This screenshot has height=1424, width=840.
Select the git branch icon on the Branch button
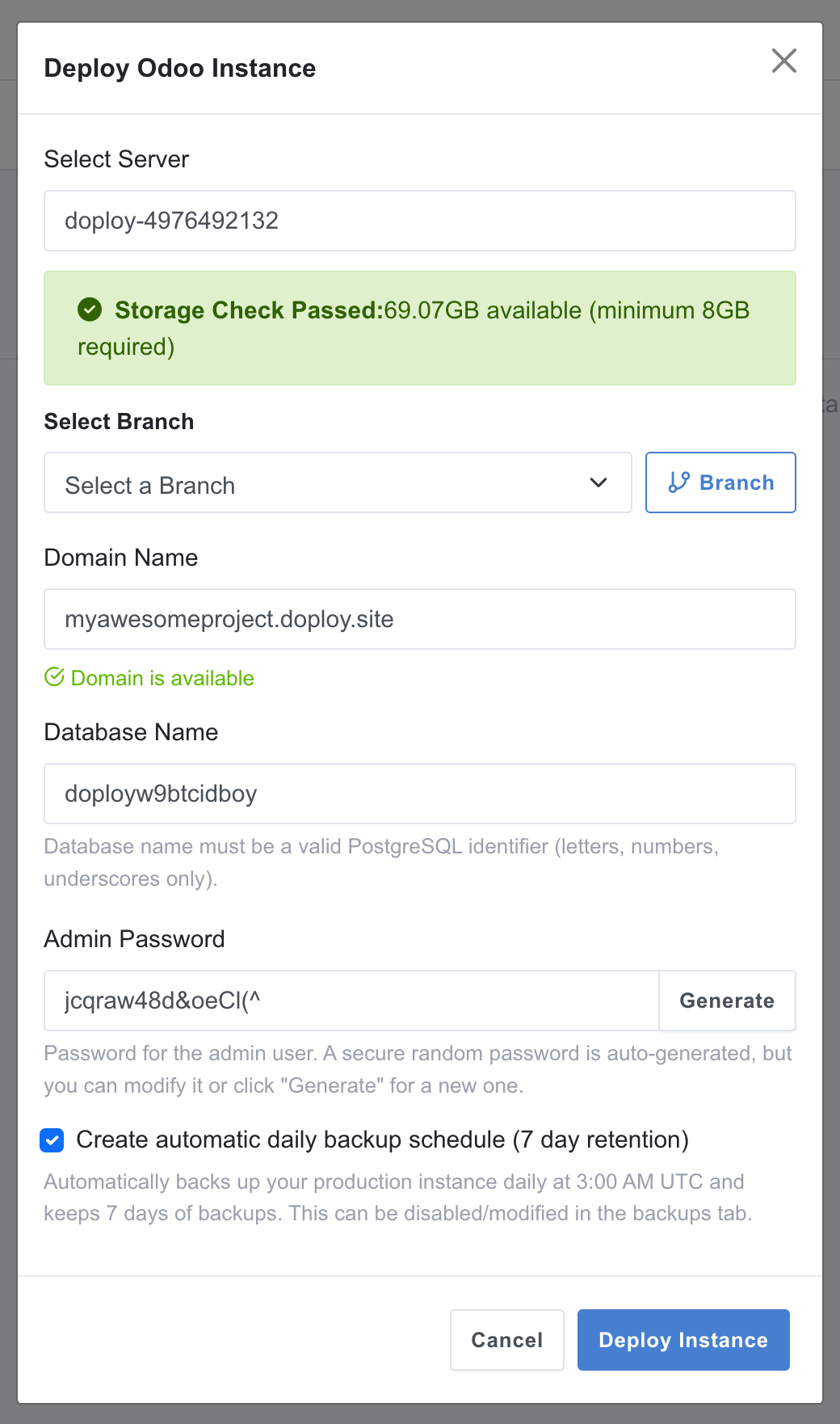(x=678, y=482)
